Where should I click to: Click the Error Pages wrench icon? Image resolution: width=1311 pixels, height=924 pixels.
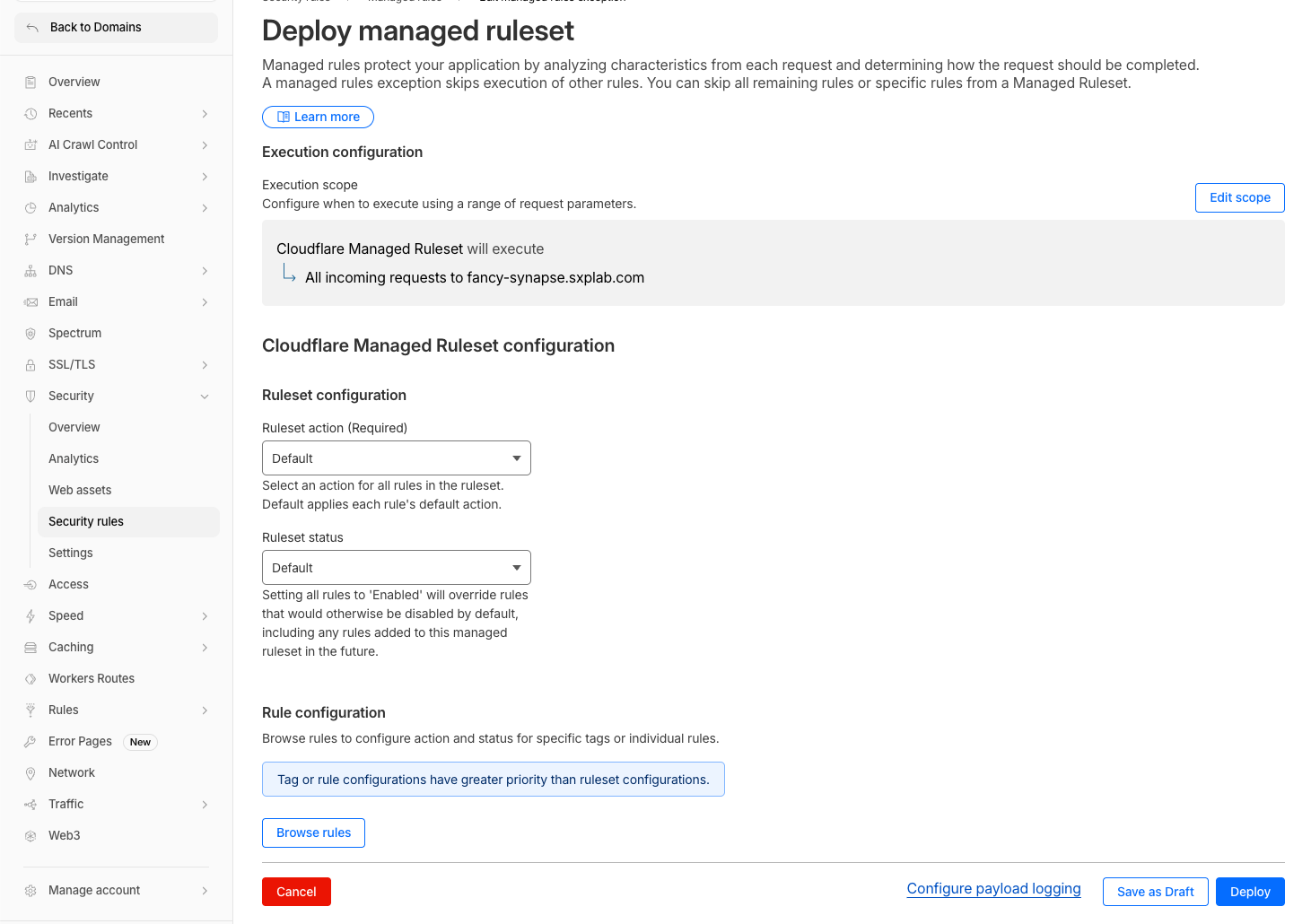tap(31, 741)
